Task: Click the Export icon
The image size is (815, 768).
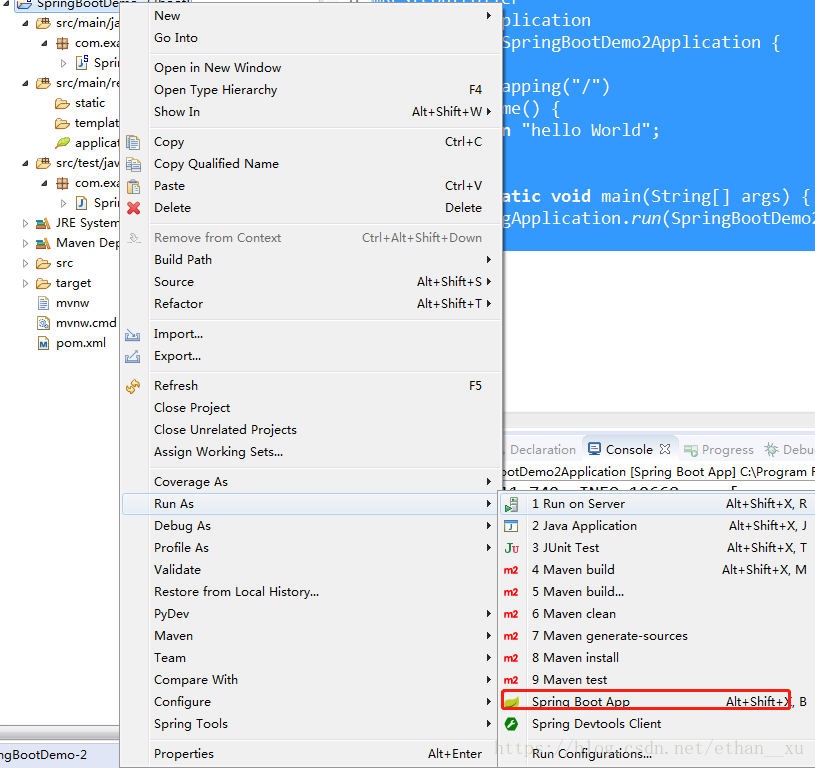Action: 133,356
